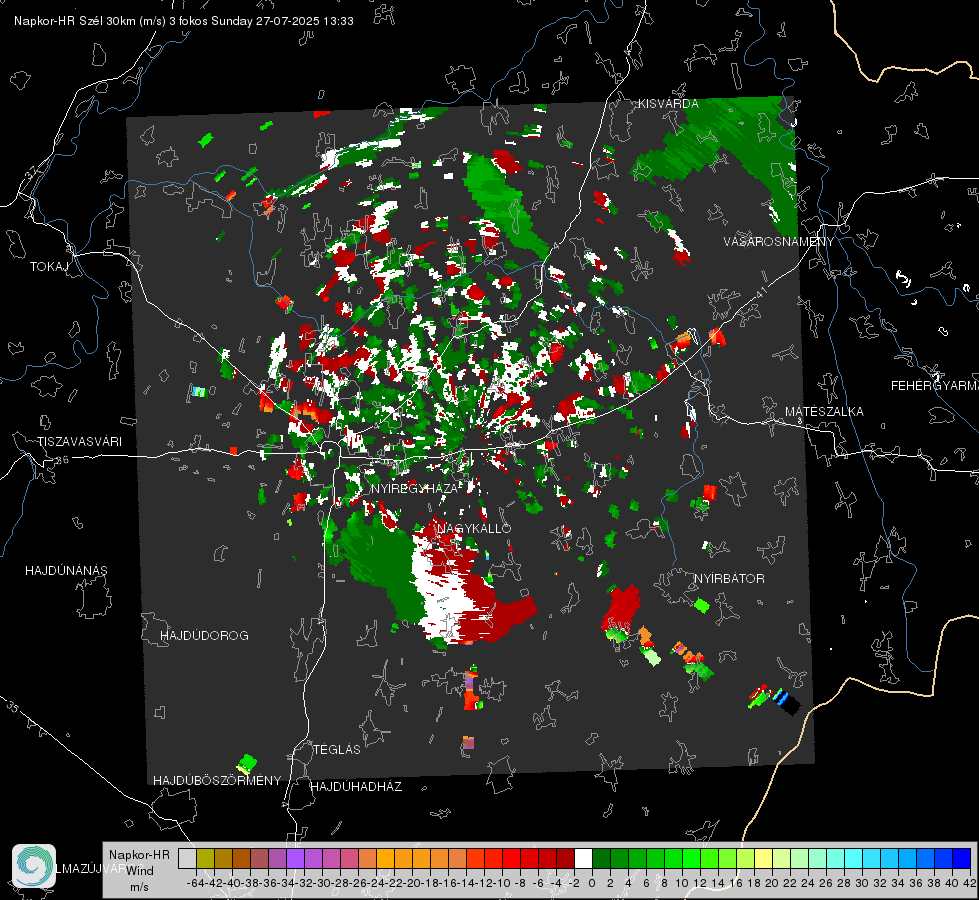Click road number 35 near the lower map edge
The height and width of the screenshot is (900, 979).
point(12,706)
